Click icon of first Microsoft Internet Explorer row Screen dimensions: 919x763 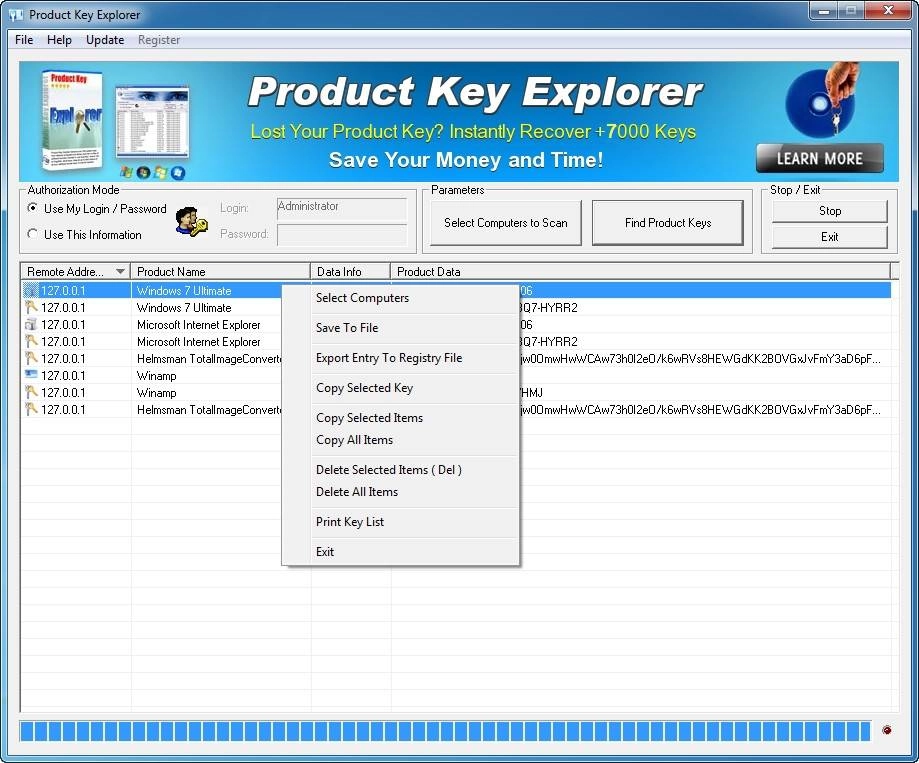(x=31, y=324)
